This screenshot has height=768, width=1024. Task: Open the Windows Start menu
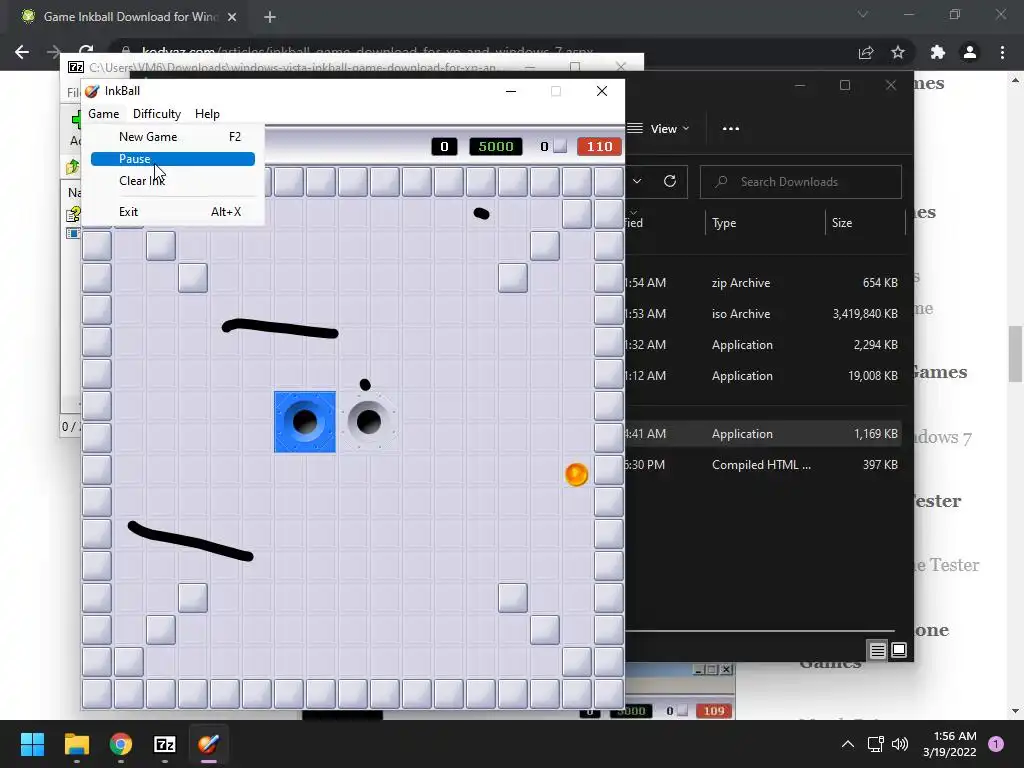(32, 744)
